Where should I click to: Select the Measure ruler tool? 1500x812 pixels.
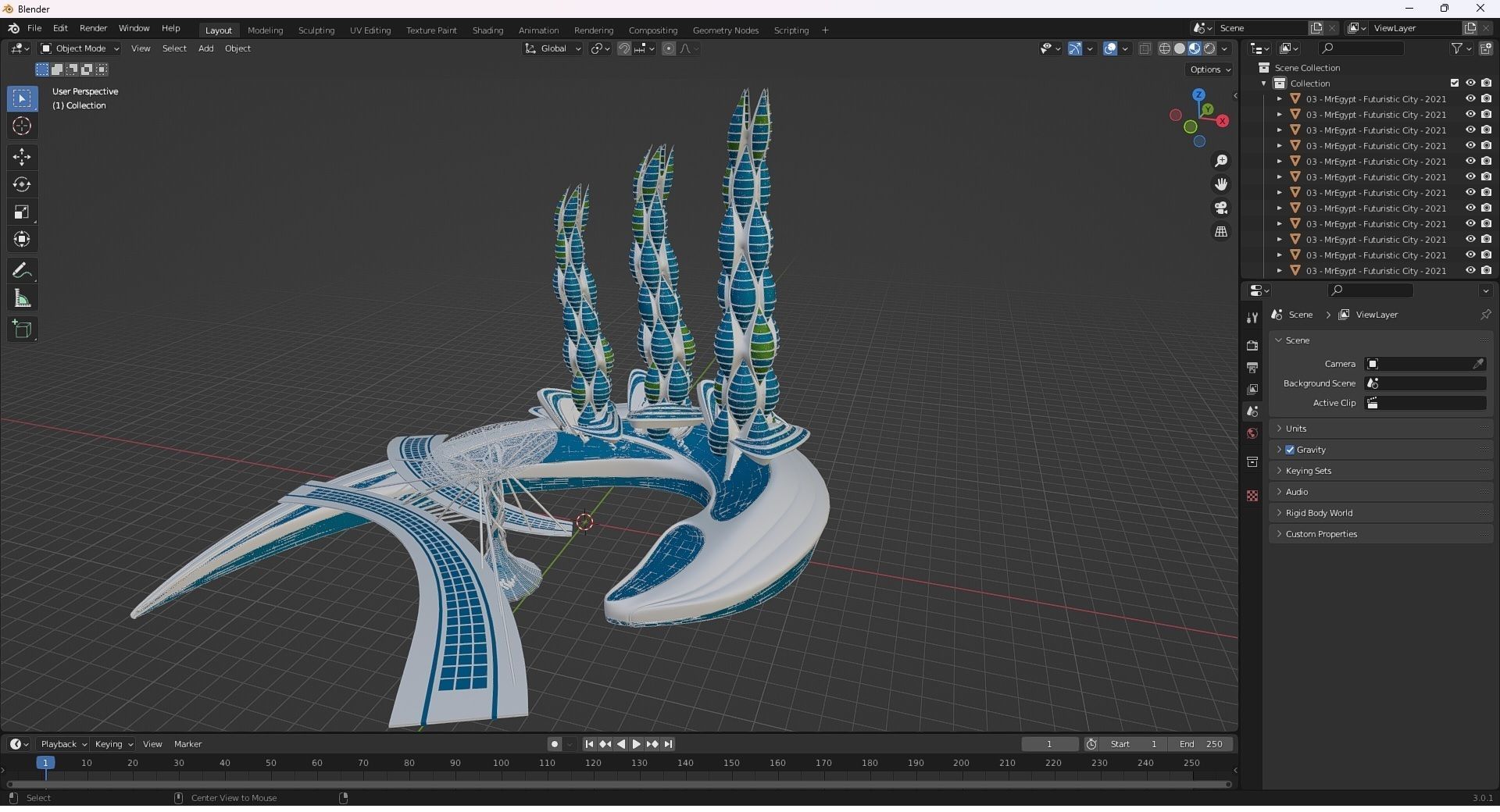pyautogui.click(x=22, y=299)
